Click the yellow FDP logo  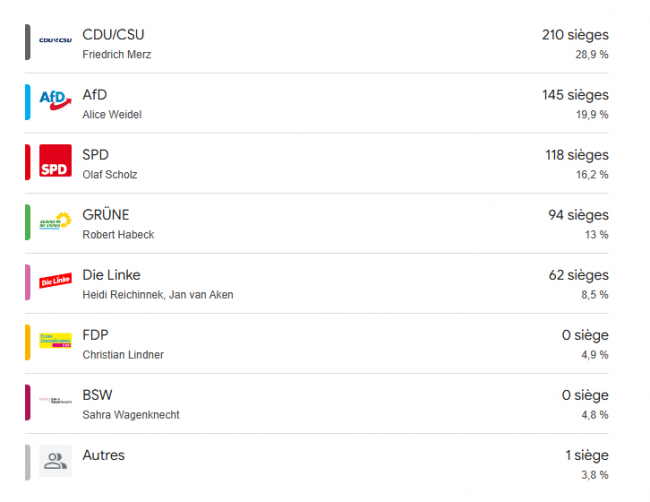tap(55, 340)
